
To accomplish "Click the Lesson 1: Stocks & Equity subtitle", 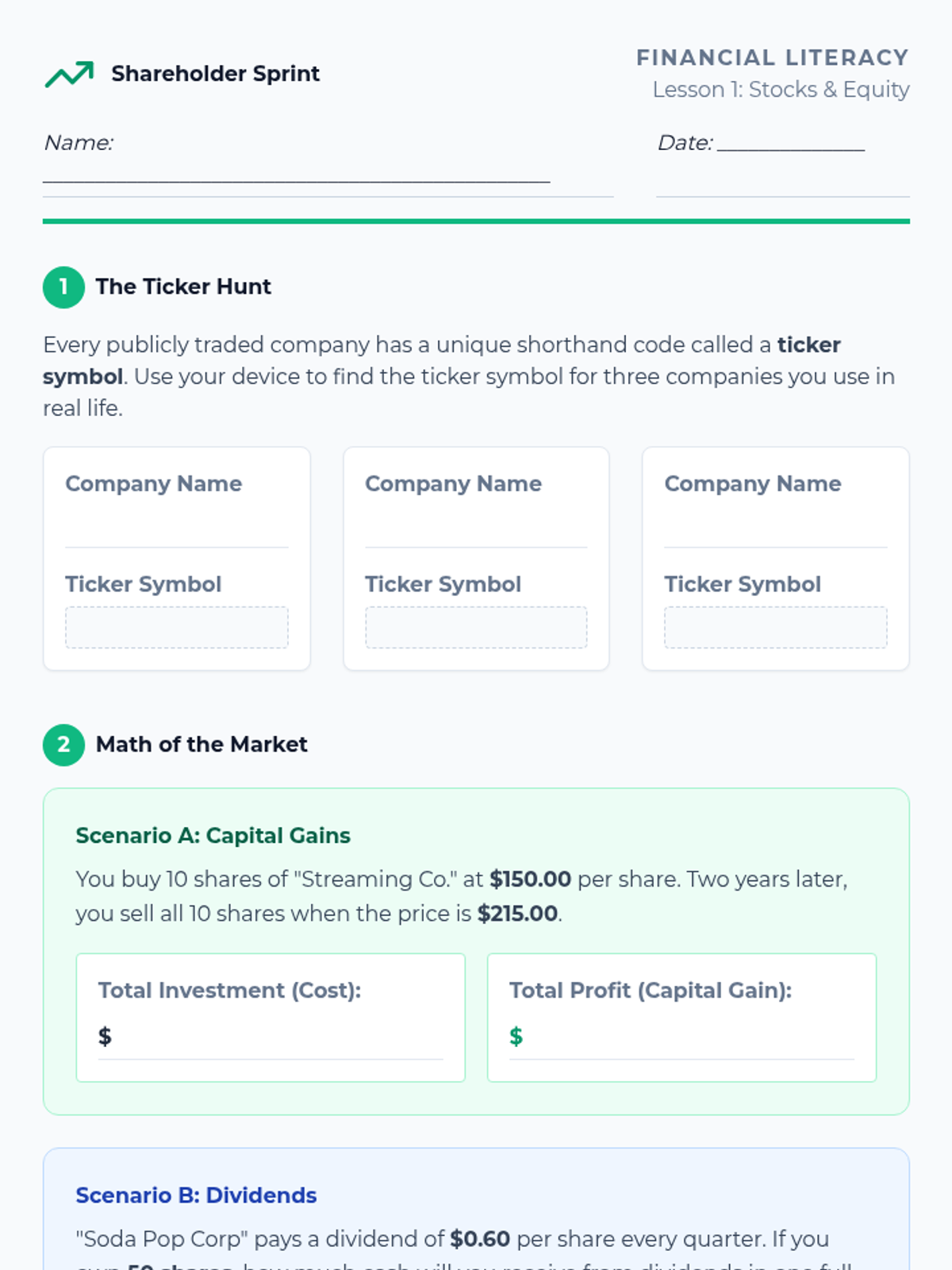I will [781, 90].
